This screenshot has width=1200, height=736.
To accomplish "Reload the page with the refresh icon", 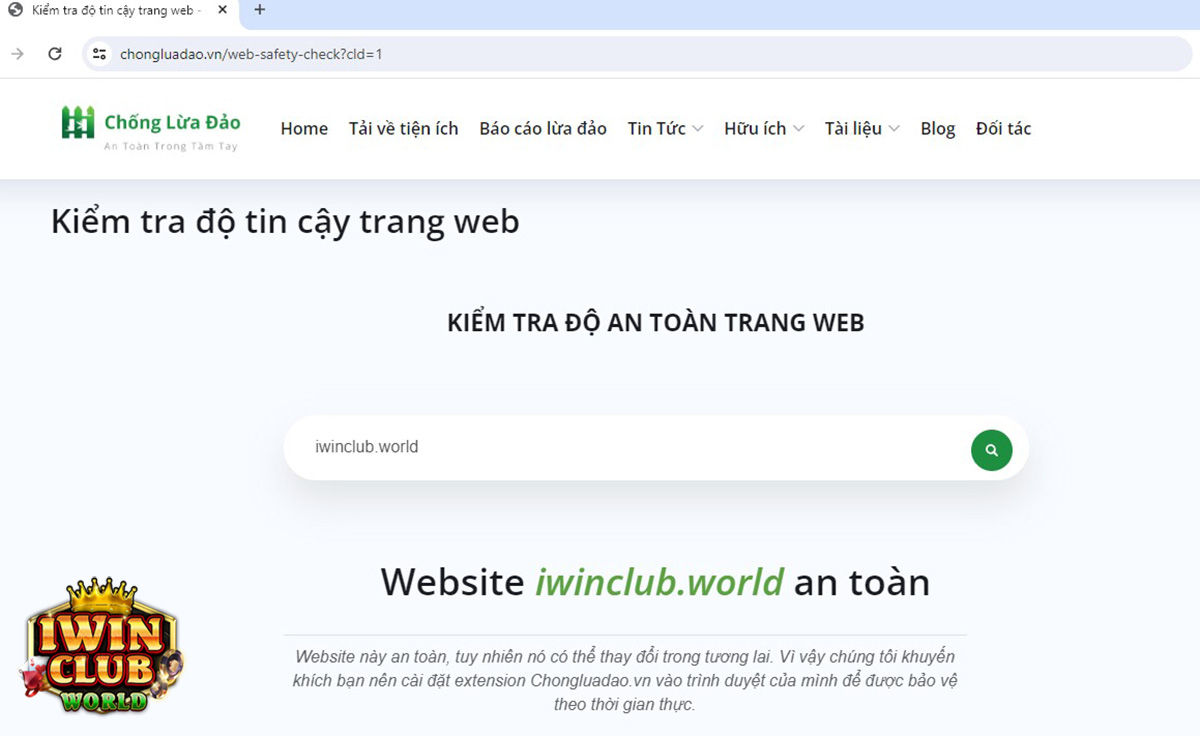I will [x=55, y=54].
